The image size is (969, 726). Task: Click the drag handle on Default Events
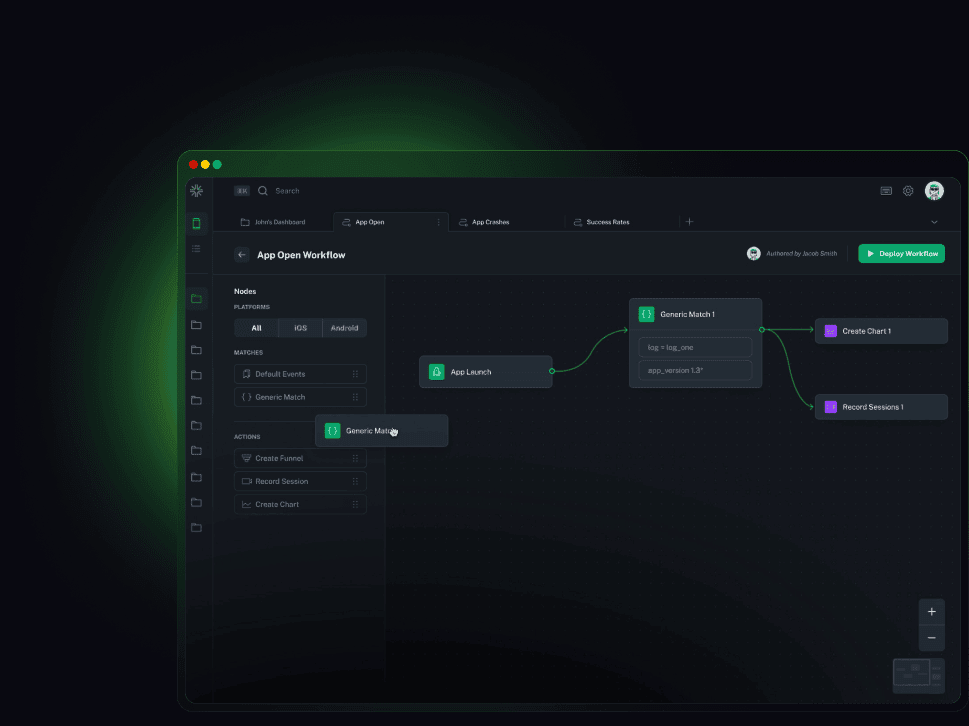click(355, 374)
